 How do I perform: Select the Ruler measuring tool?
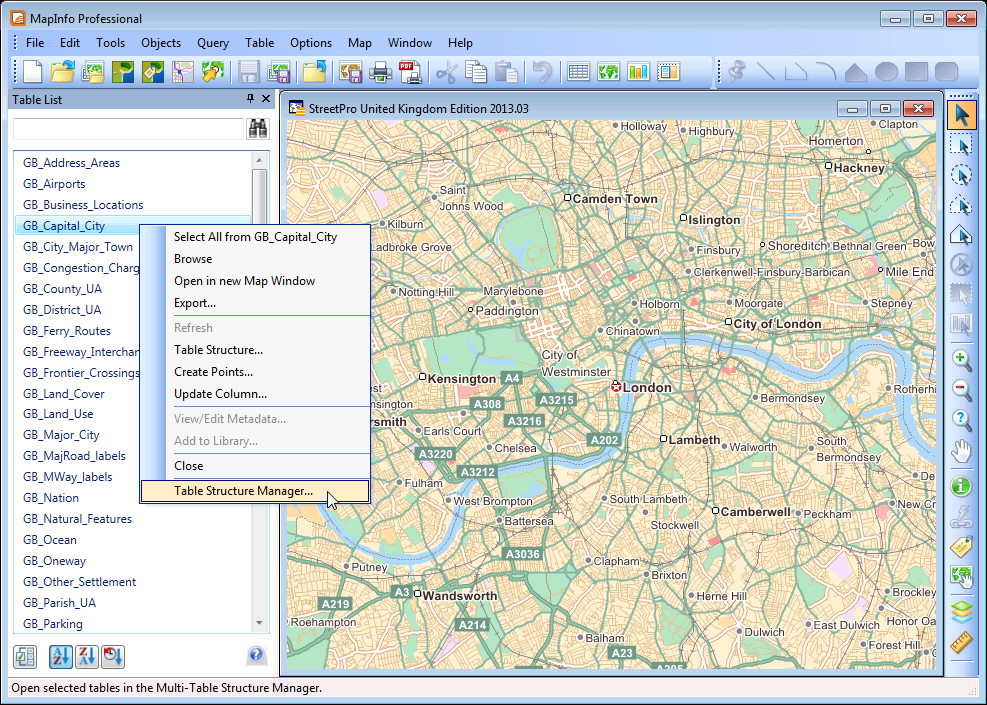coord(961,643)
